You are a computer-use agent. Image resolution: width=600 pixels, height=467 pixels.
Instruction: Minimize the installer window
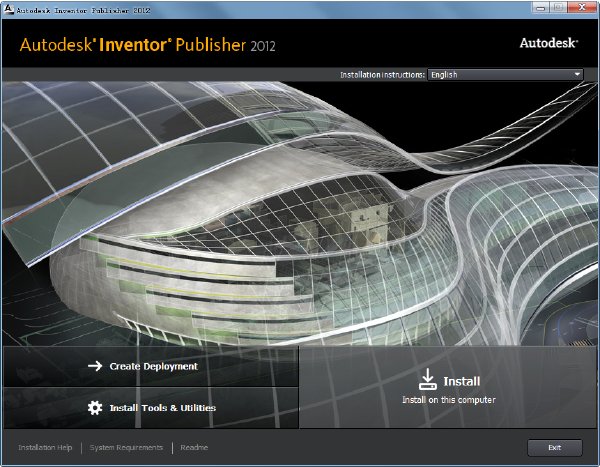[x=540, y=8]
